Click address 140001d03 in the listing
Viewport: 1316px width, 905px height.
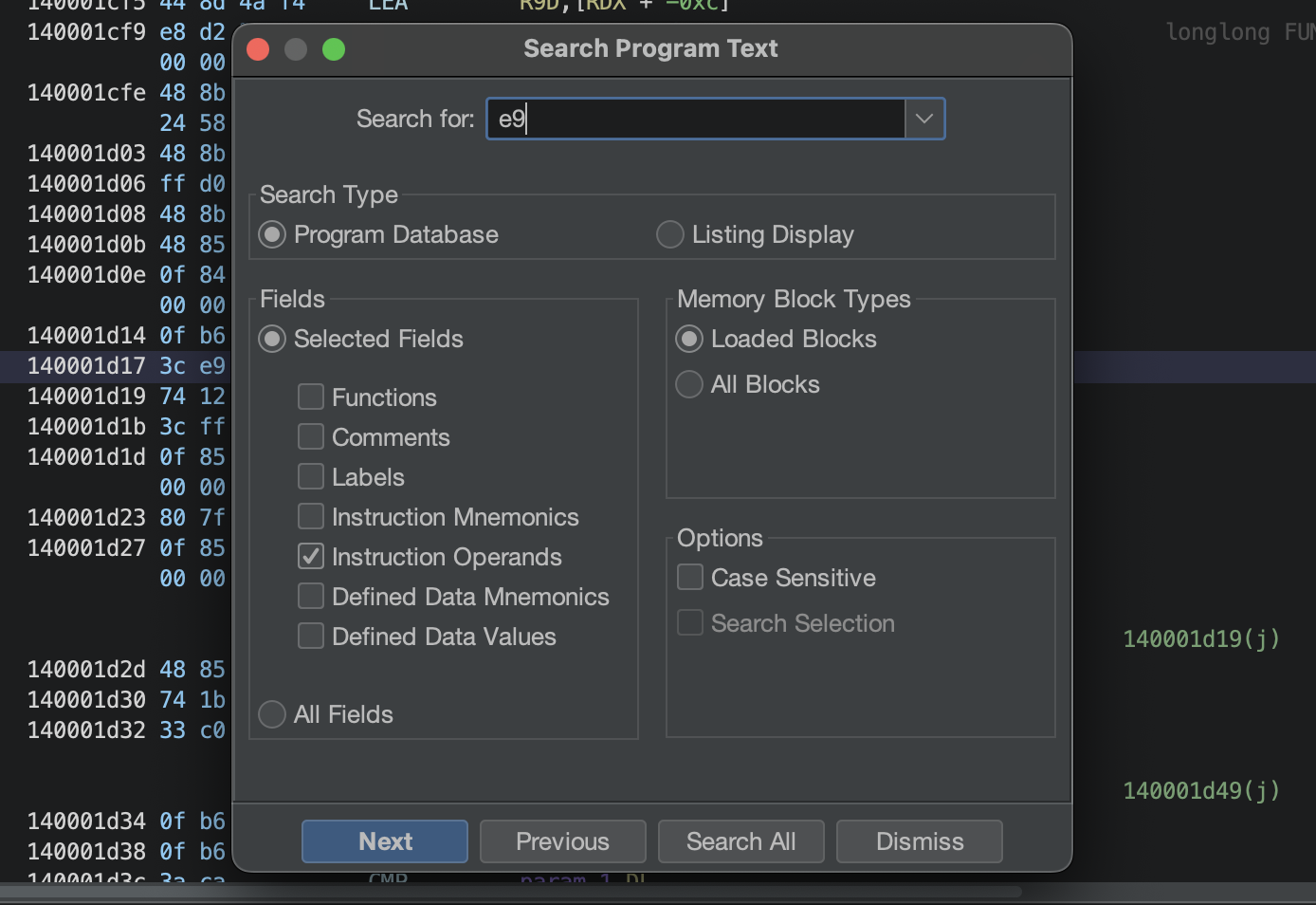coord(86,154)
